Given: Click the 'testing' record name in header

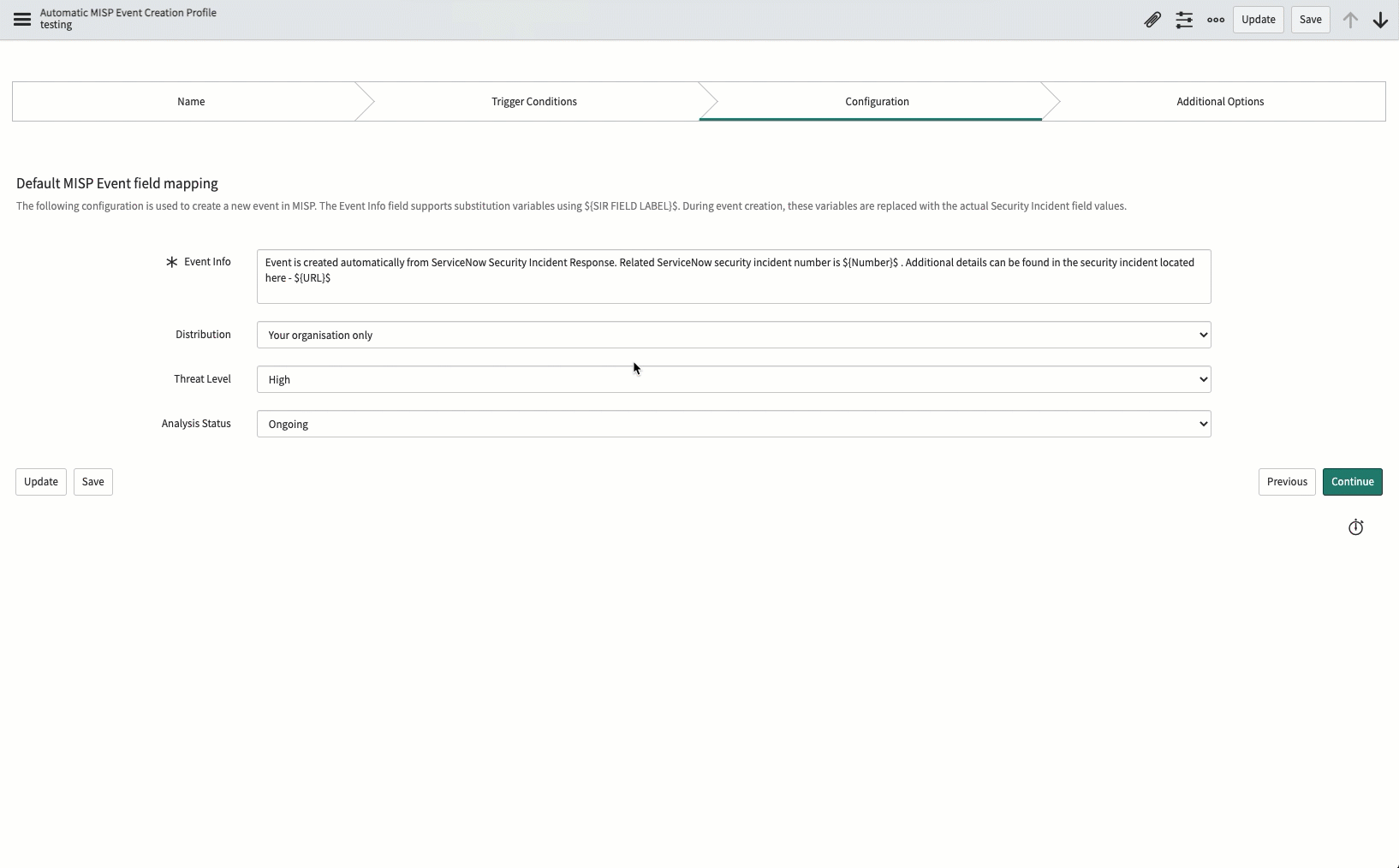Looking at the screenshot, I should (56, 25).
